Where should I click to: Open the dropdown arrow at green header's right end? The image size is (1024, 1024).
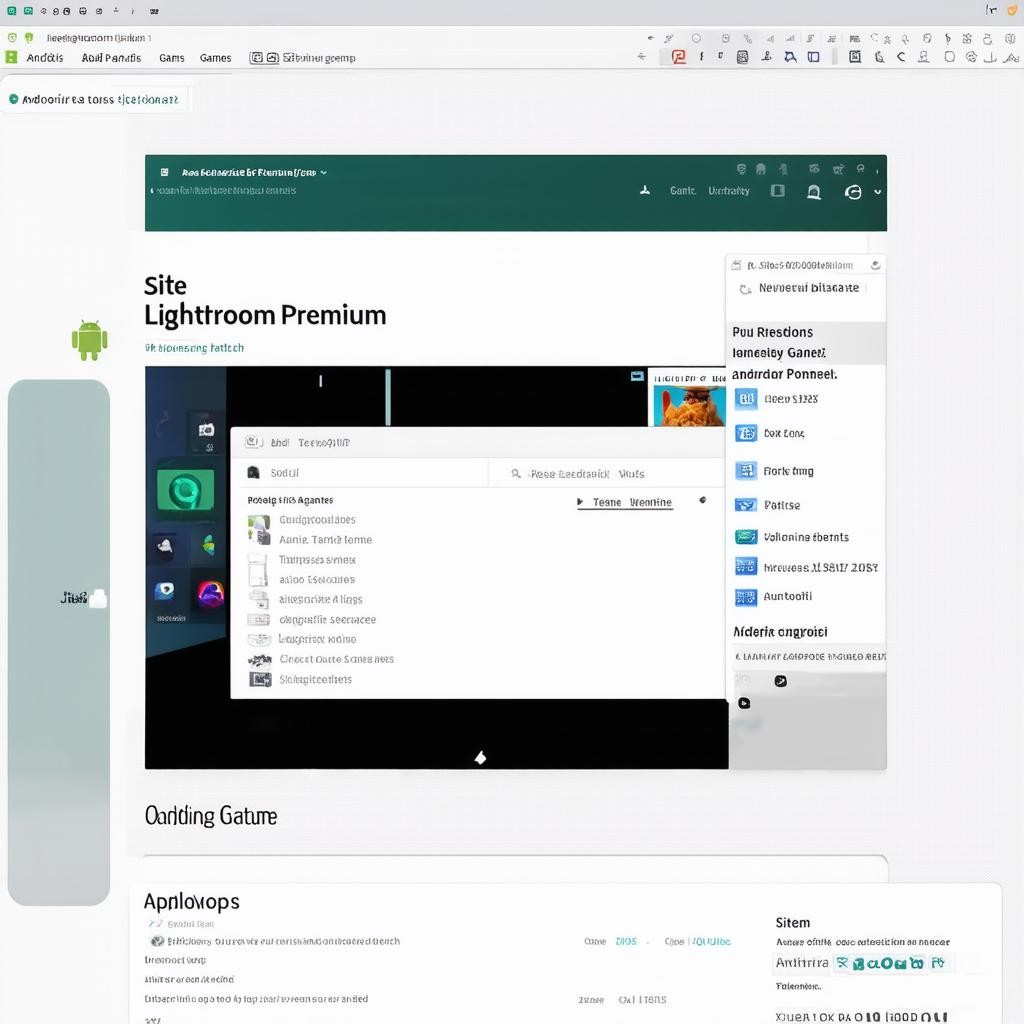878,192
